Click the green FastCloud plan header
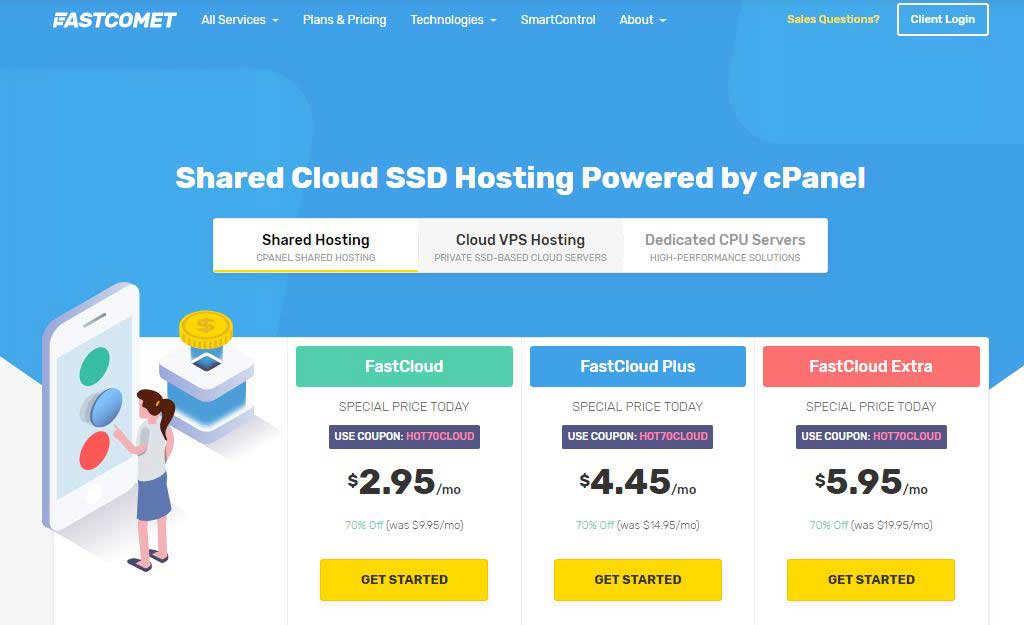The height and width of the screenshot is (625, 1024). [x=404, y=366]
